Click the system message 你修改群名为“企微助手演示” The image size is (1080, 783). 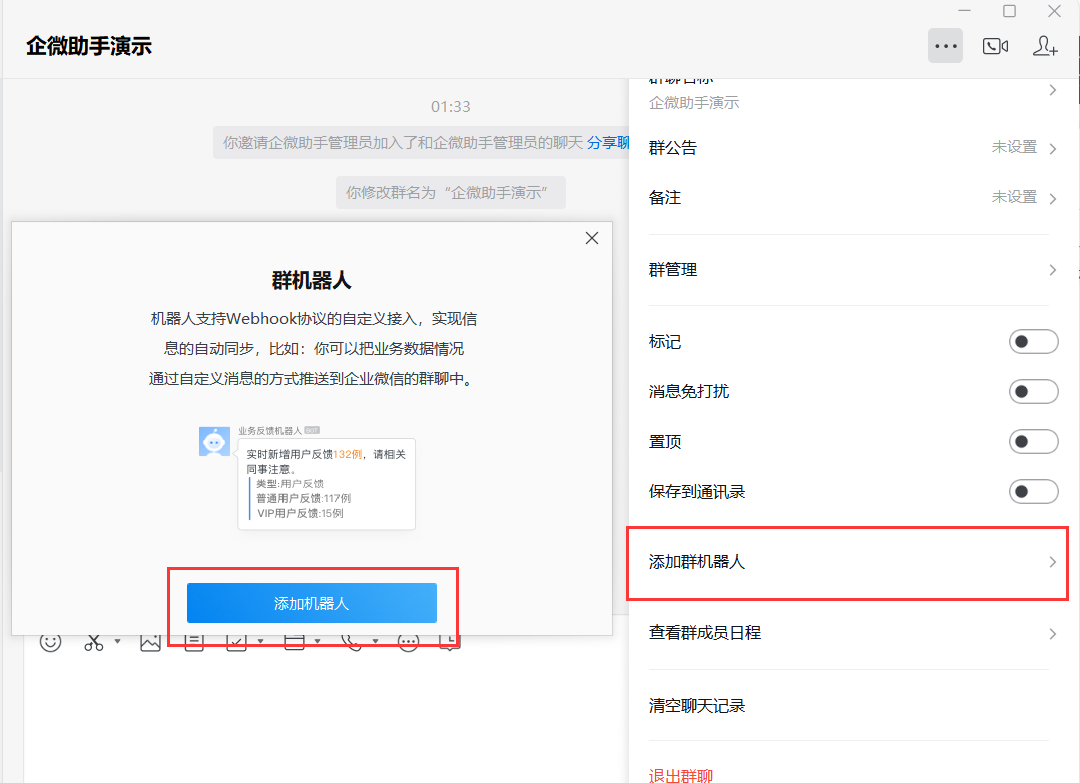[450, 193]
